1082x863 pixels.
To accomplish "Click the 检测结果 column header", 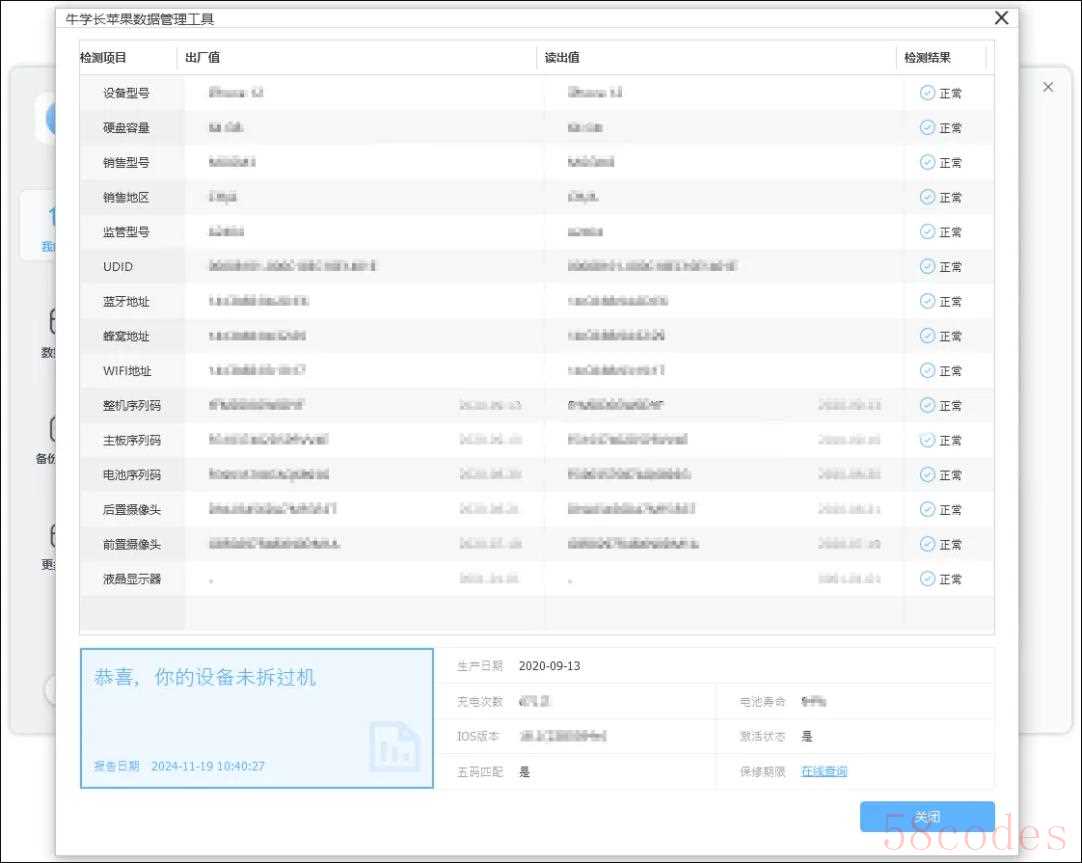I will point(927,58).
